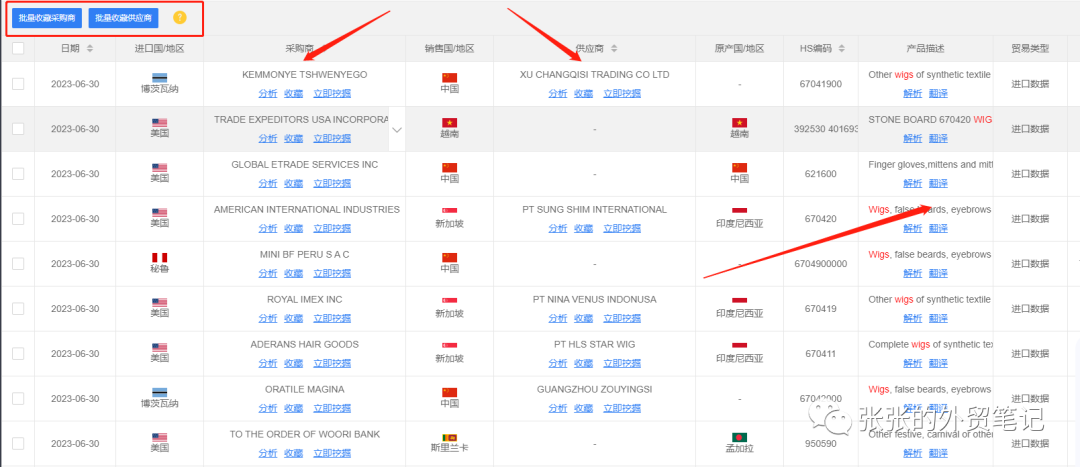Open 分析 under AMERICAN INTERNATIONAL INDUSTRIES

coord(268,228)
